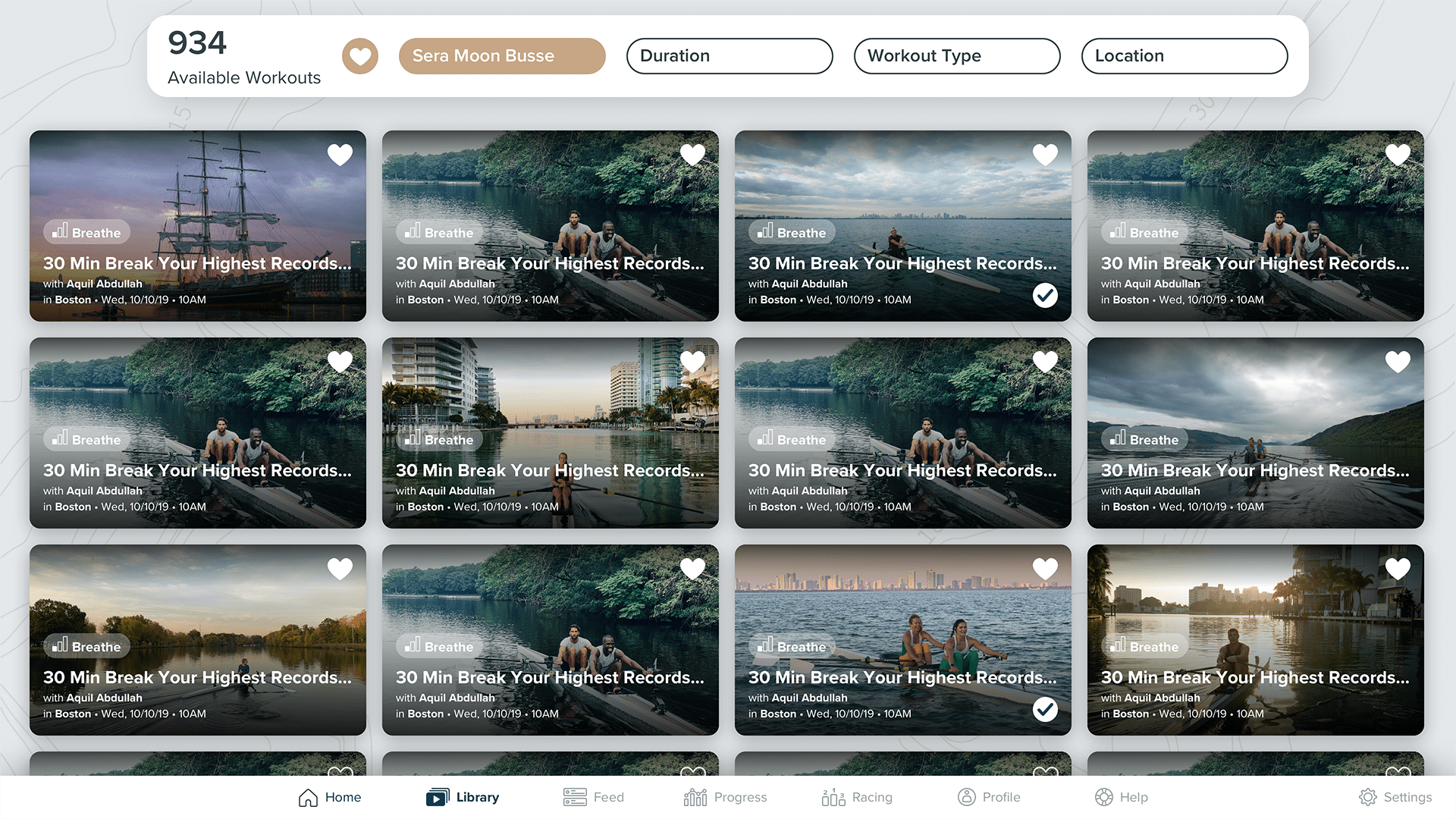Go to the Home tab
The height and width of the screenshot is (819, 1456).
click(x=330, y=797)
